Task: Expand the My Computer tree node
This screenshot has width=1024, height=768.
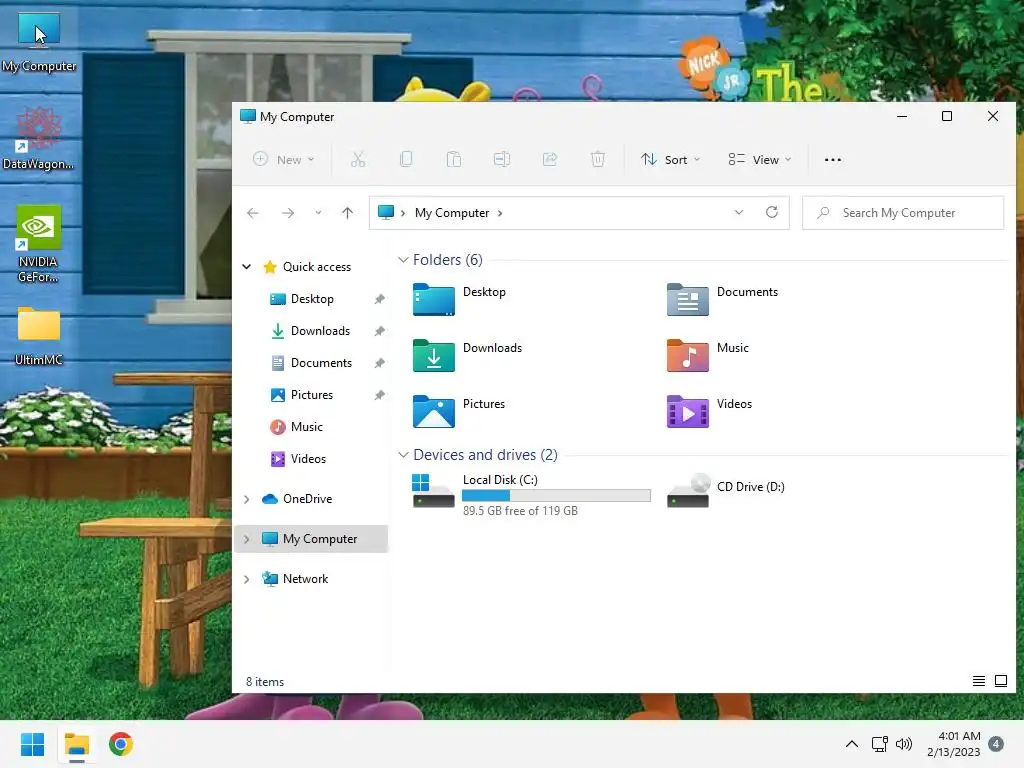Action: (247, 539)
